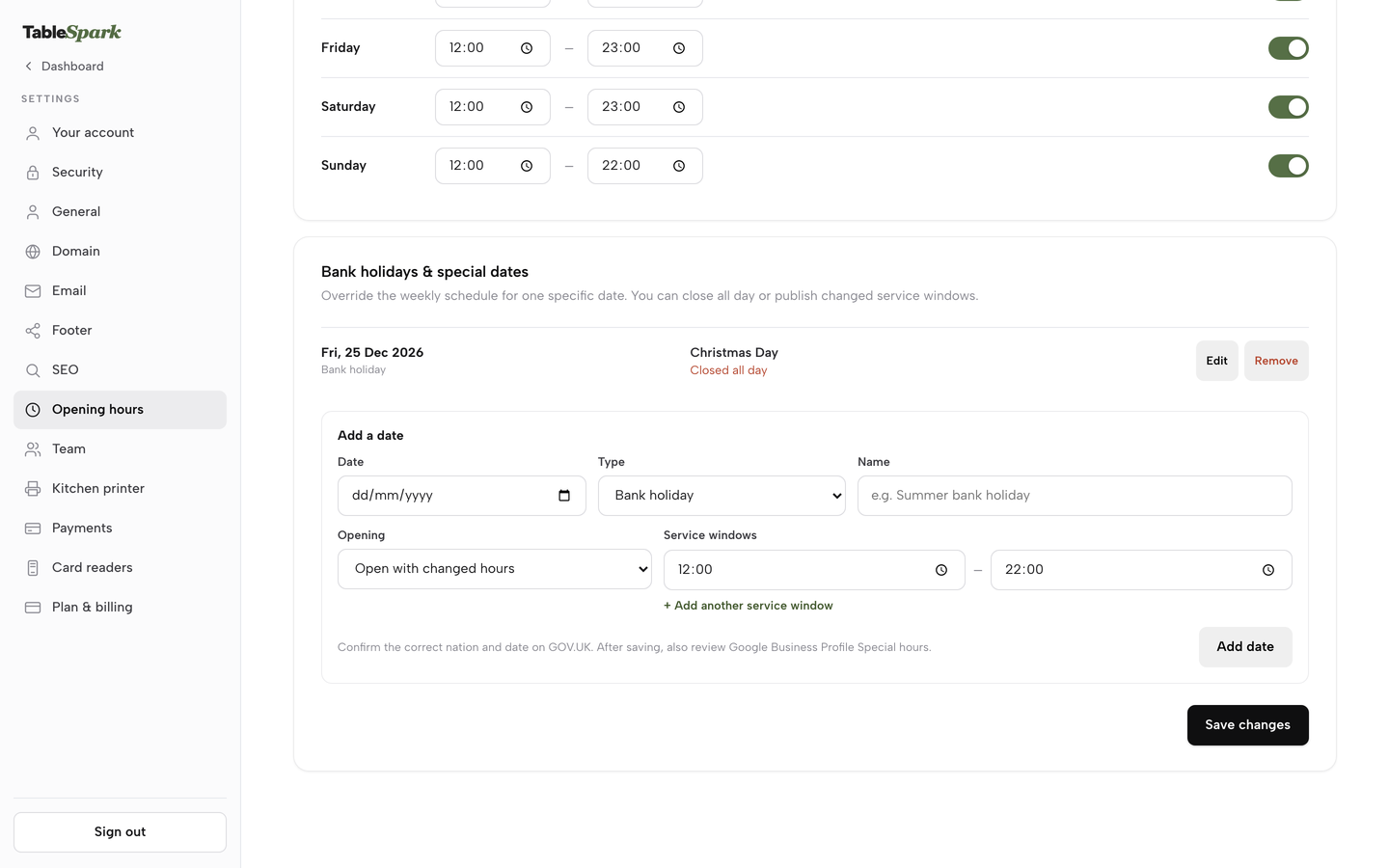Click the Domain globe icon
The width and height of the screenshot is (1389, 868).
point(33,252)
